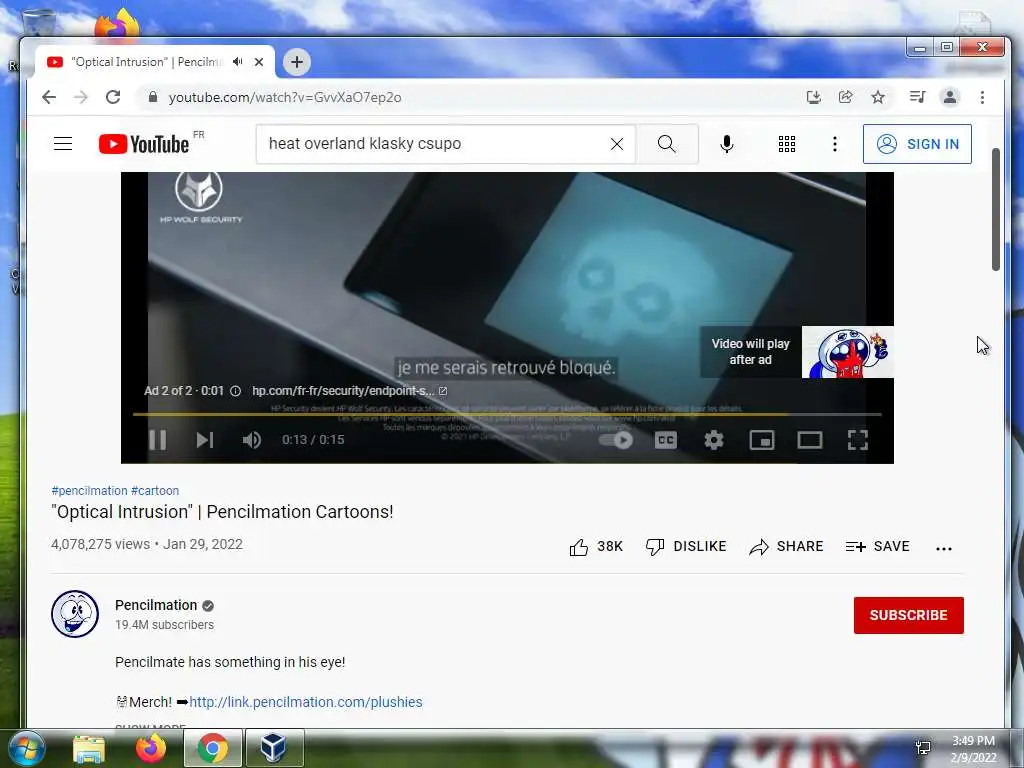The height and width of the screenshot is (768, 1024).
Task: Click the #pencilmation hashtag
Action: 89,490
